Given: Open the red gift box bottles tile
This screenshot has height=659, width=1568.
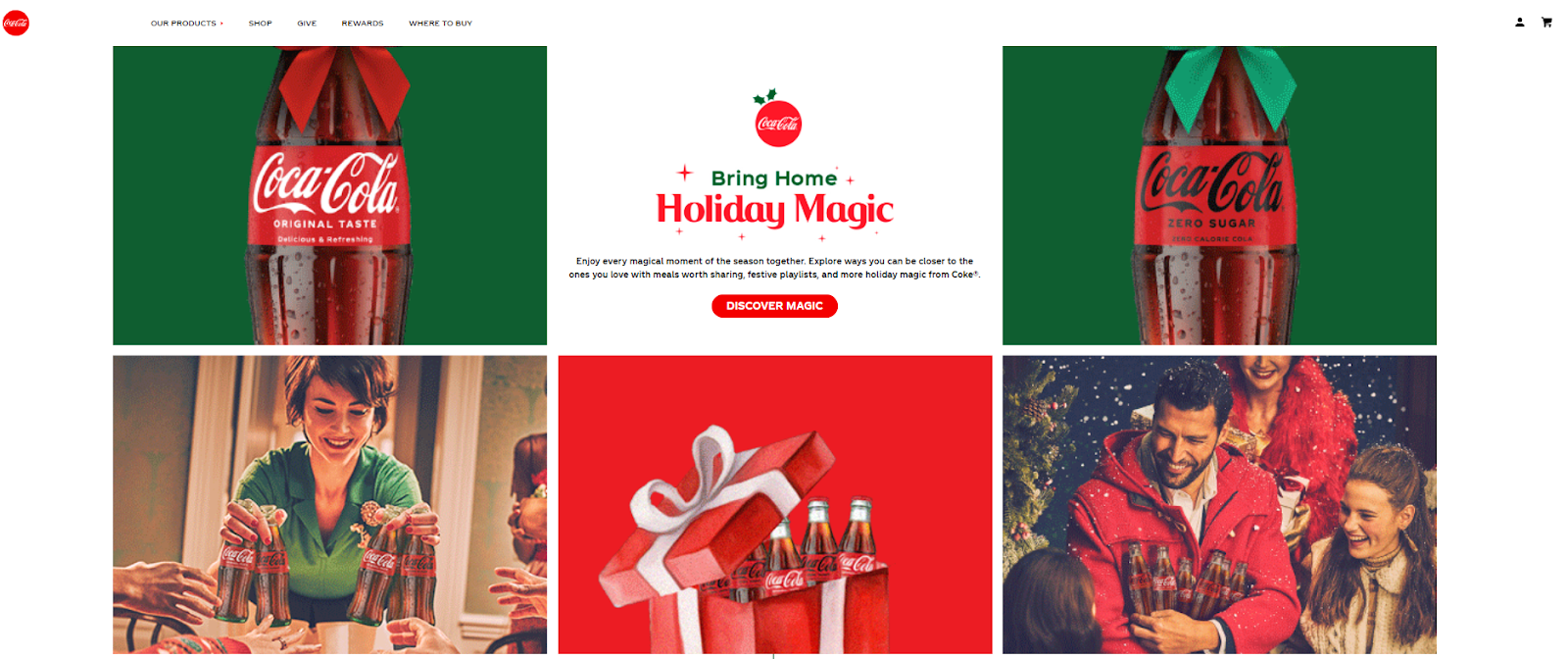Looking at the screenshot, I should [775, 504].
